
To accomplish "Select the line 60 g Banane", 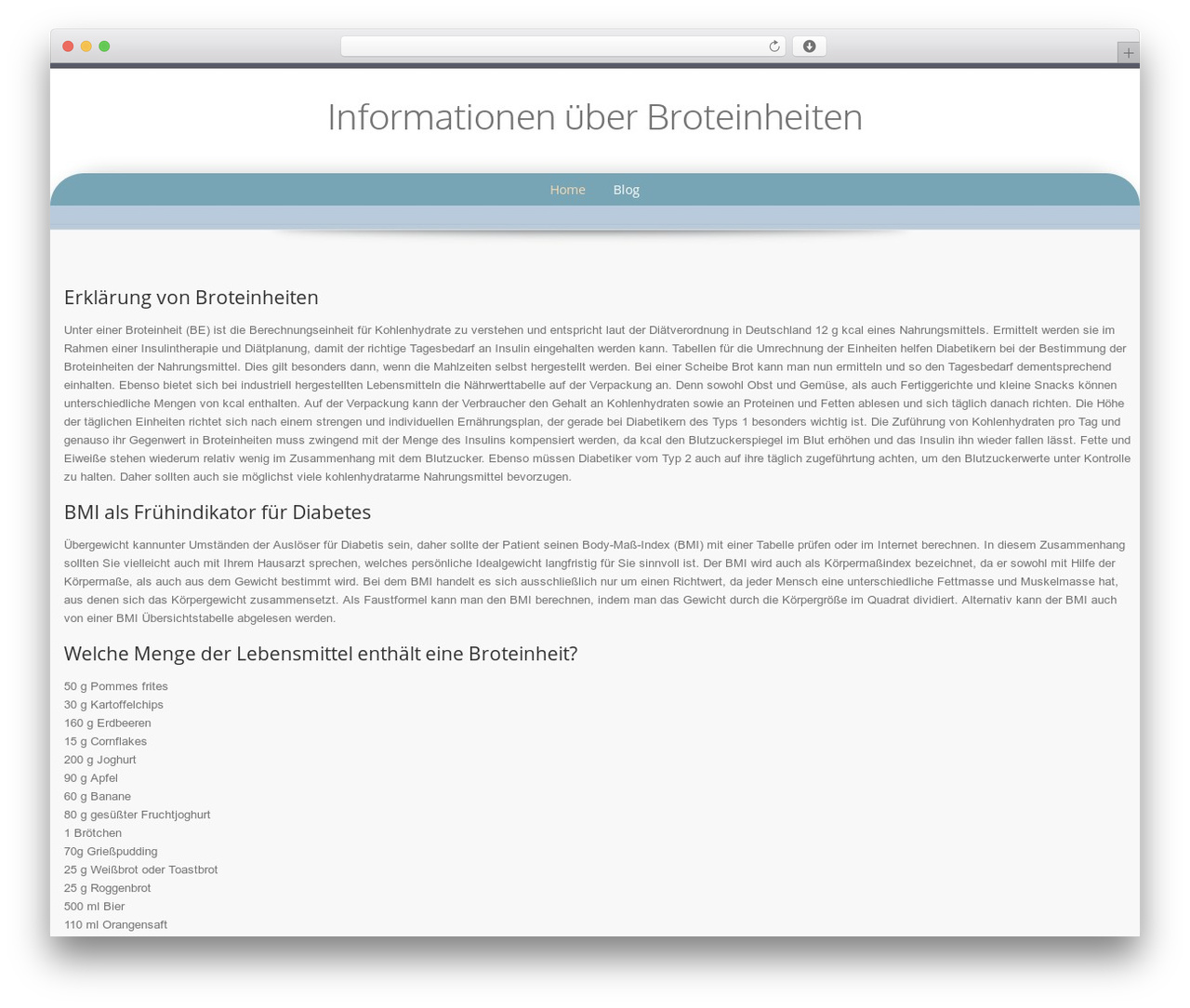I will tap(98, 796).
